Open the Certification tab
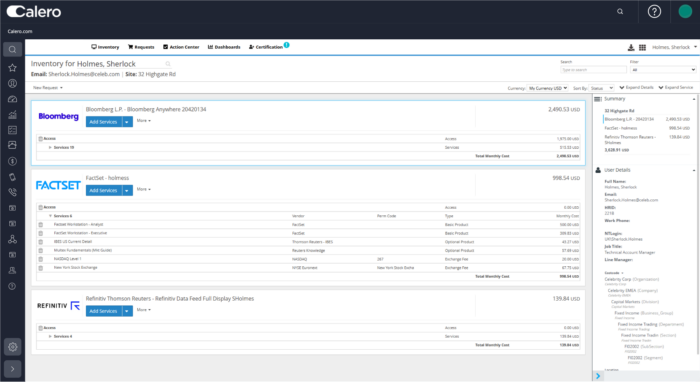 (266, 47)
